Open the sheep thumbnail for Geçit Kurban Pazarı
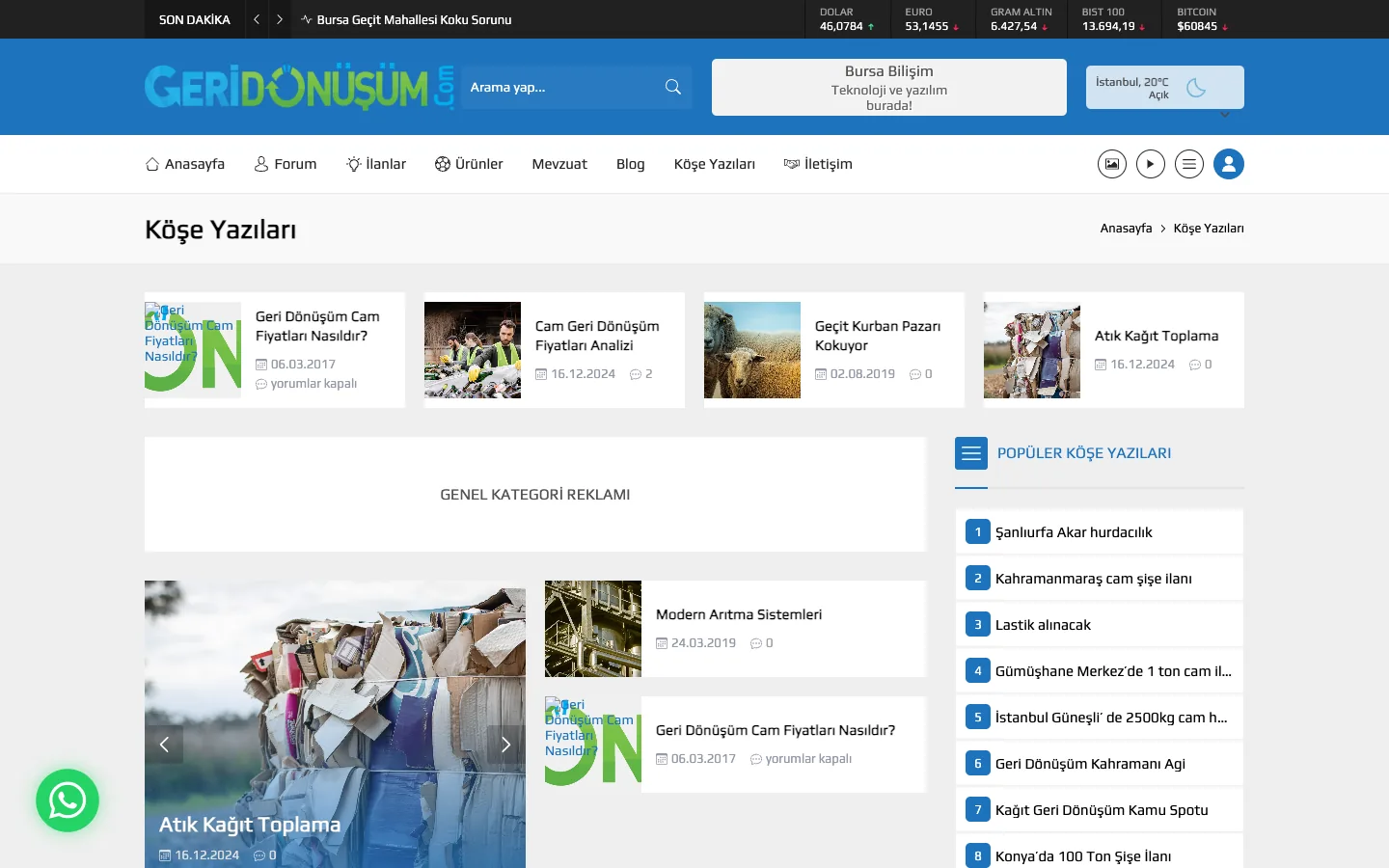 752,350
